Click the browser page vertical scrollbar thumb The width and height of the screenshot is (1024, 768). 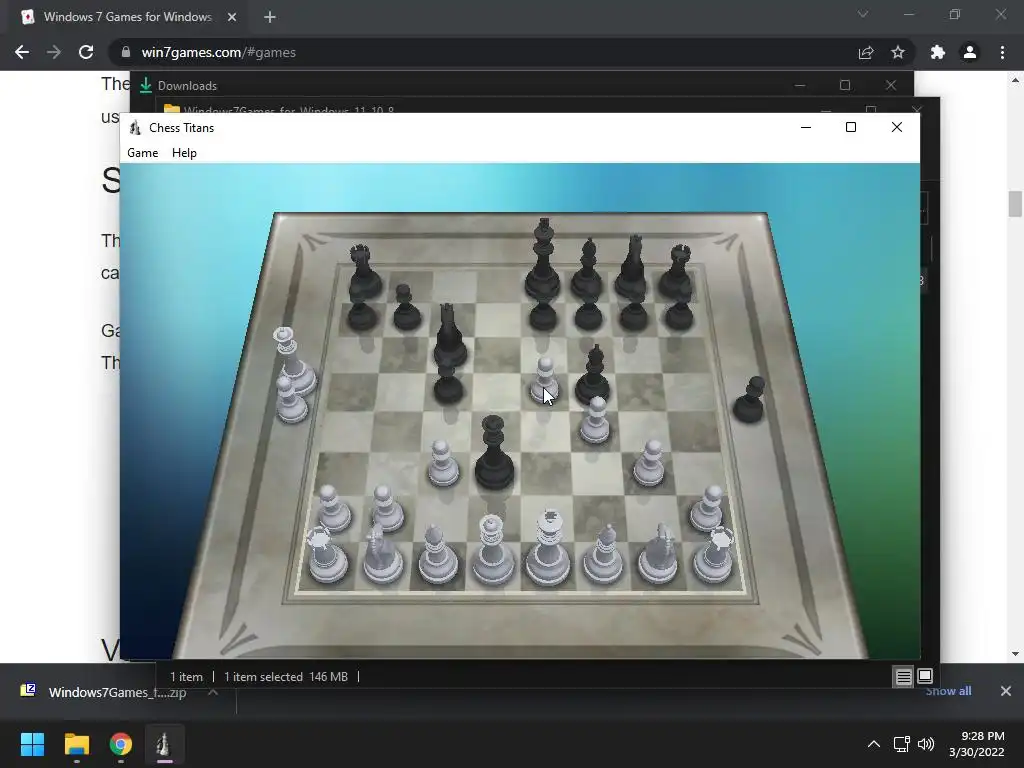click(x=1015, y=204)
